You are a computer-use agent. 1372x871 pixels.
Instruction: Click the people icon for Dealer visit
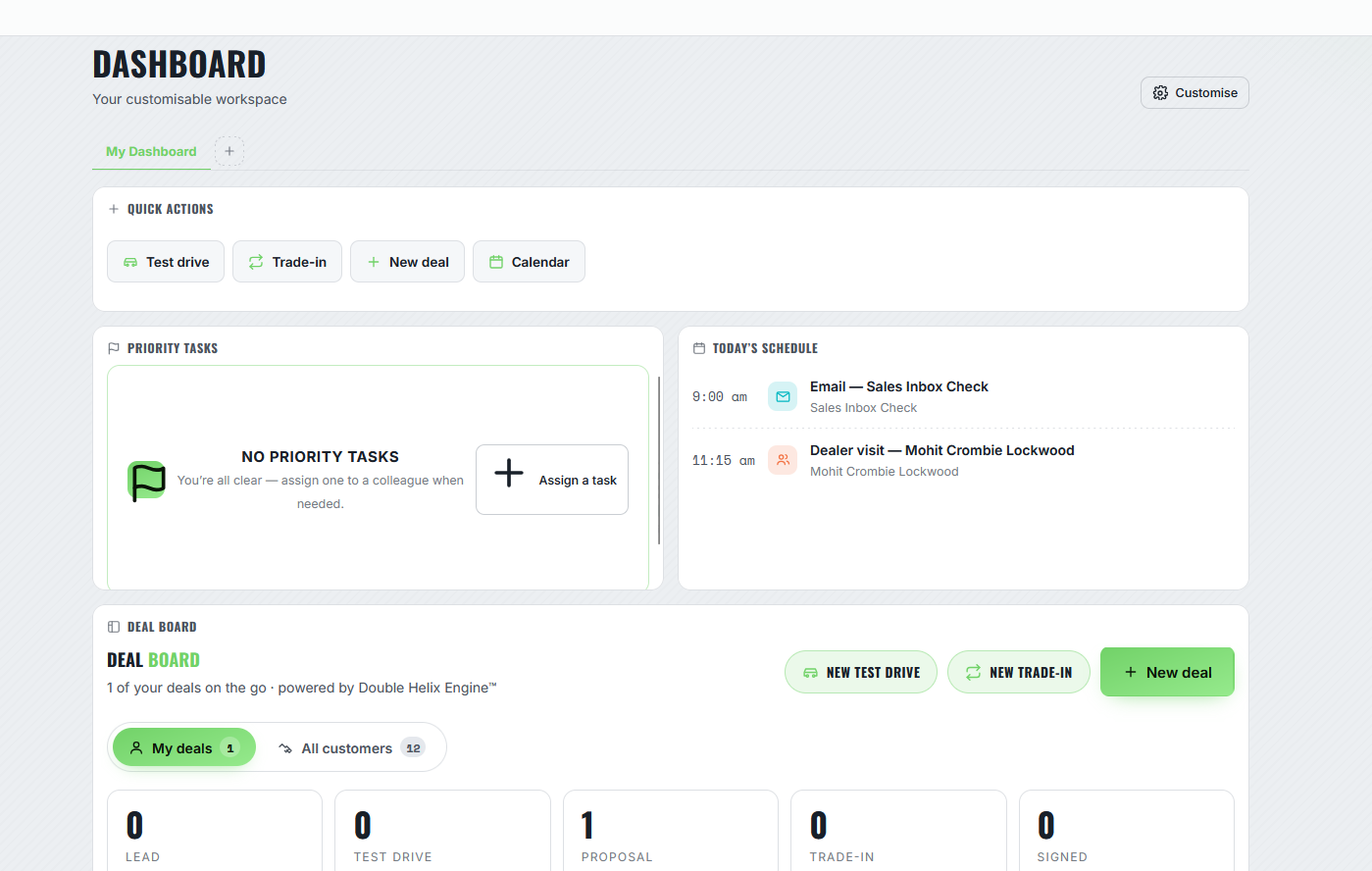[x=783, y=460]
